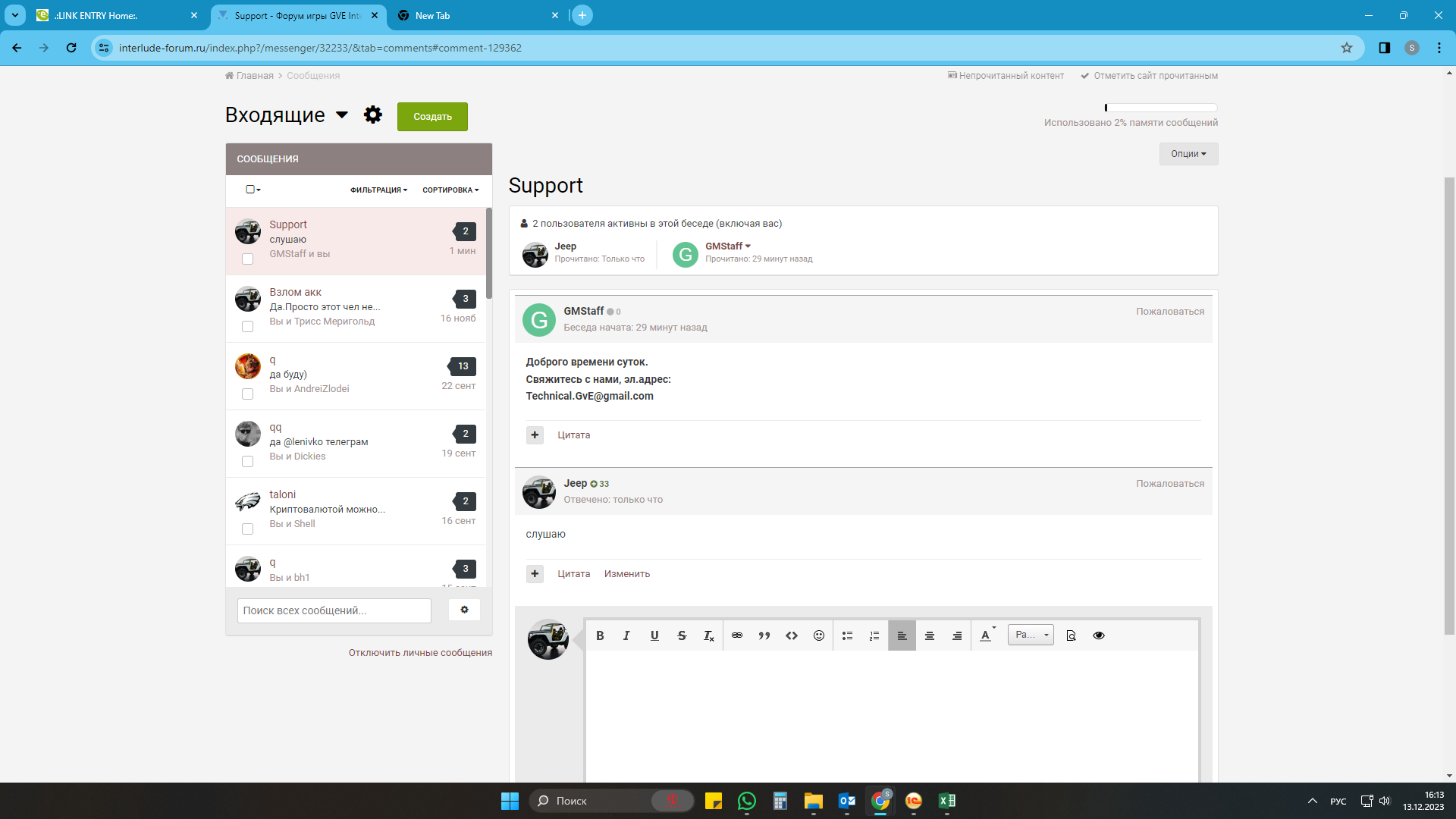Viewport: 1456px width, 819px height.
Task: Apply italic formatting in the editor
Action: [x=626, y=635]
